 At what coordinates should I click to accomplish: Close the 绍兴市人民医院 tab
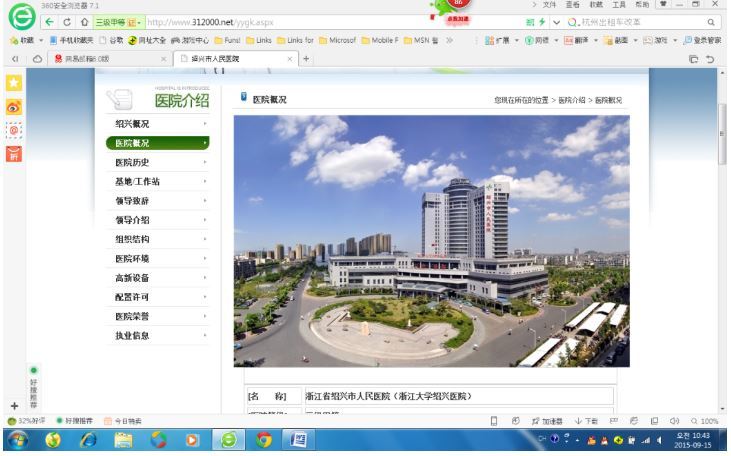[290, 59]
